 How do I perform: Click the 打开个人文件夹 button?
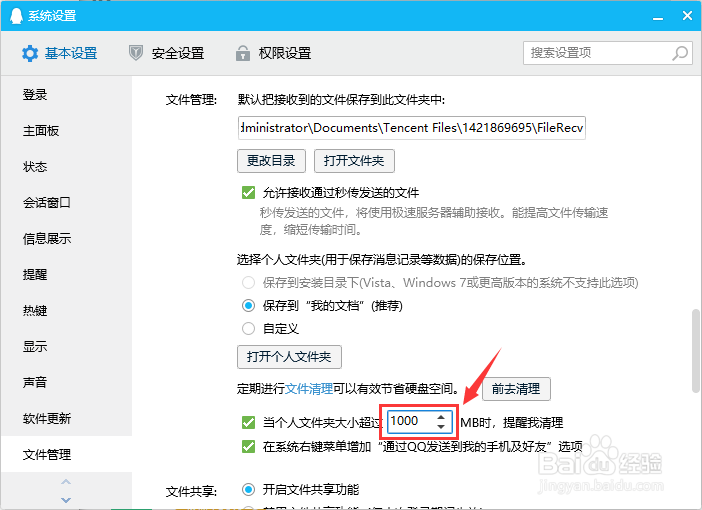click(x=289, y=357)
